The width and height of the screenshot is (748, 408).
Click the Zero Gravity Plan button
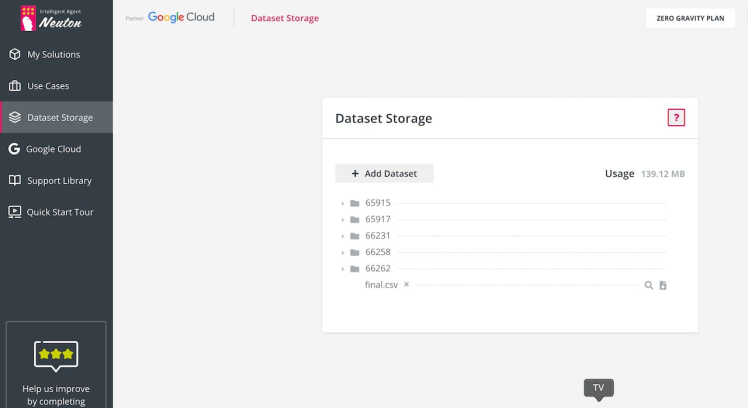690,18
